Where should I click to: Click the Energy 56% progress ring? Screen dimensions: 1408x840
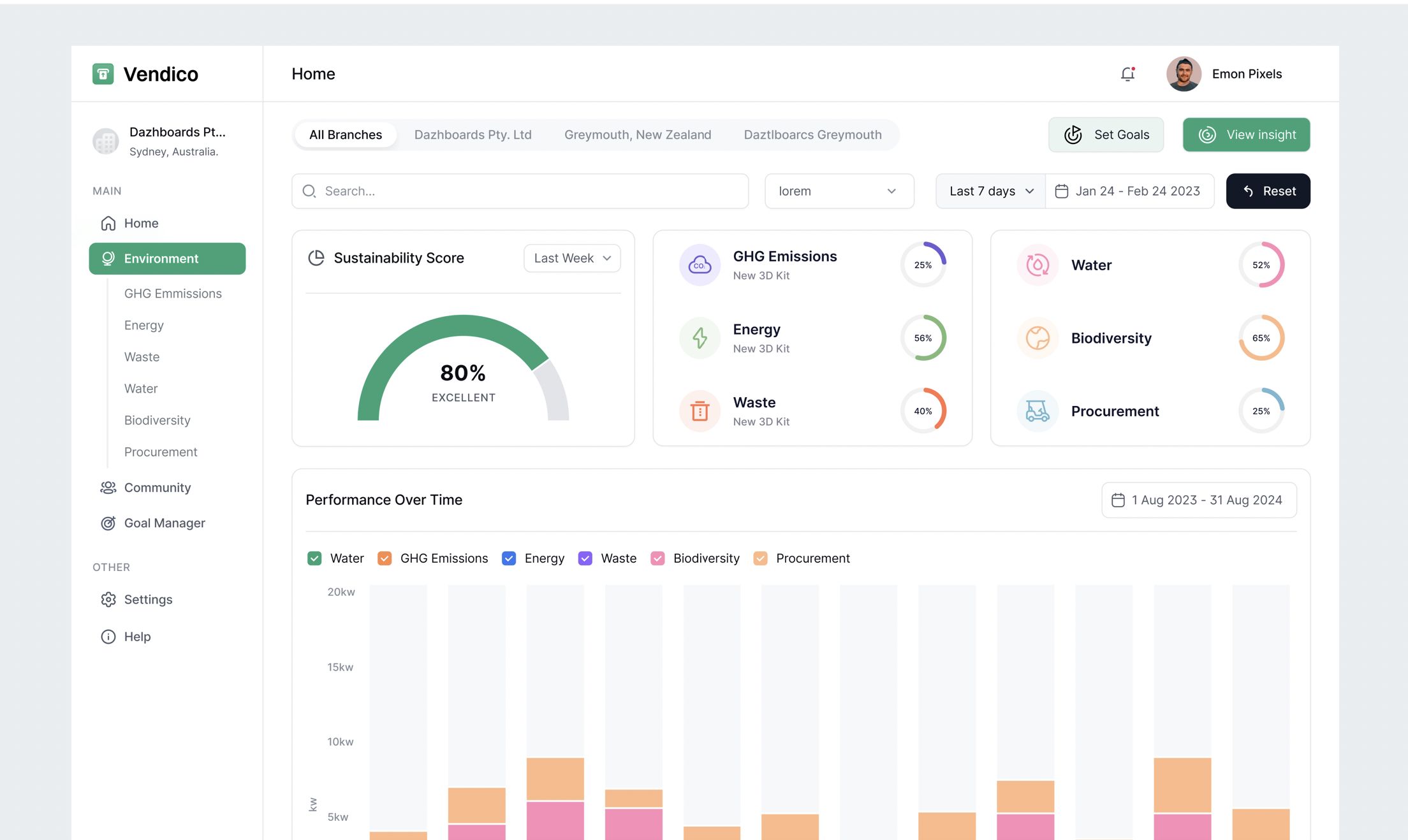(x=923, y=338)
